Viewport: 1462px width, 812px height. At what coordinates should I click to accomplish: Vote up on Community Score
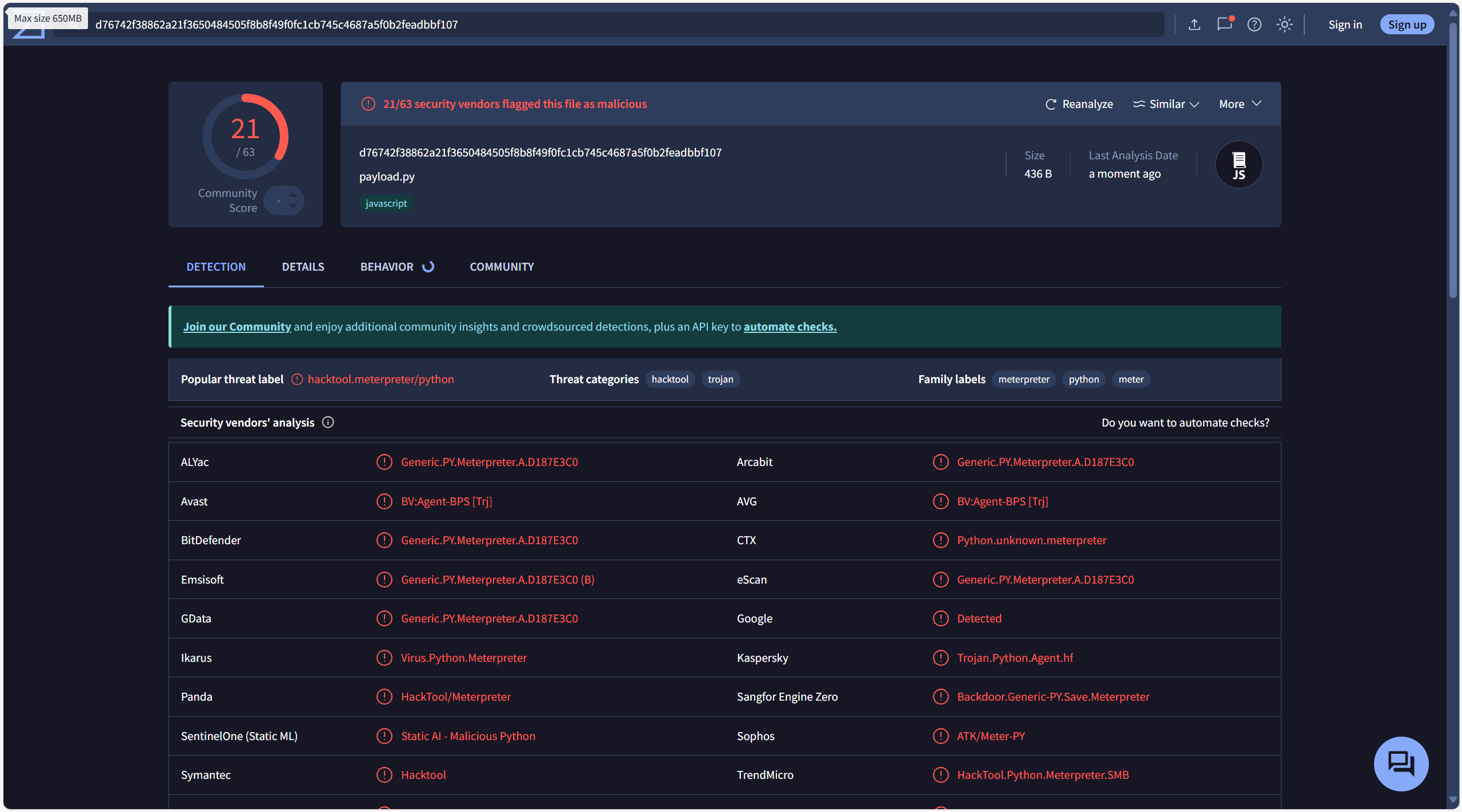[x=293, y=195]
